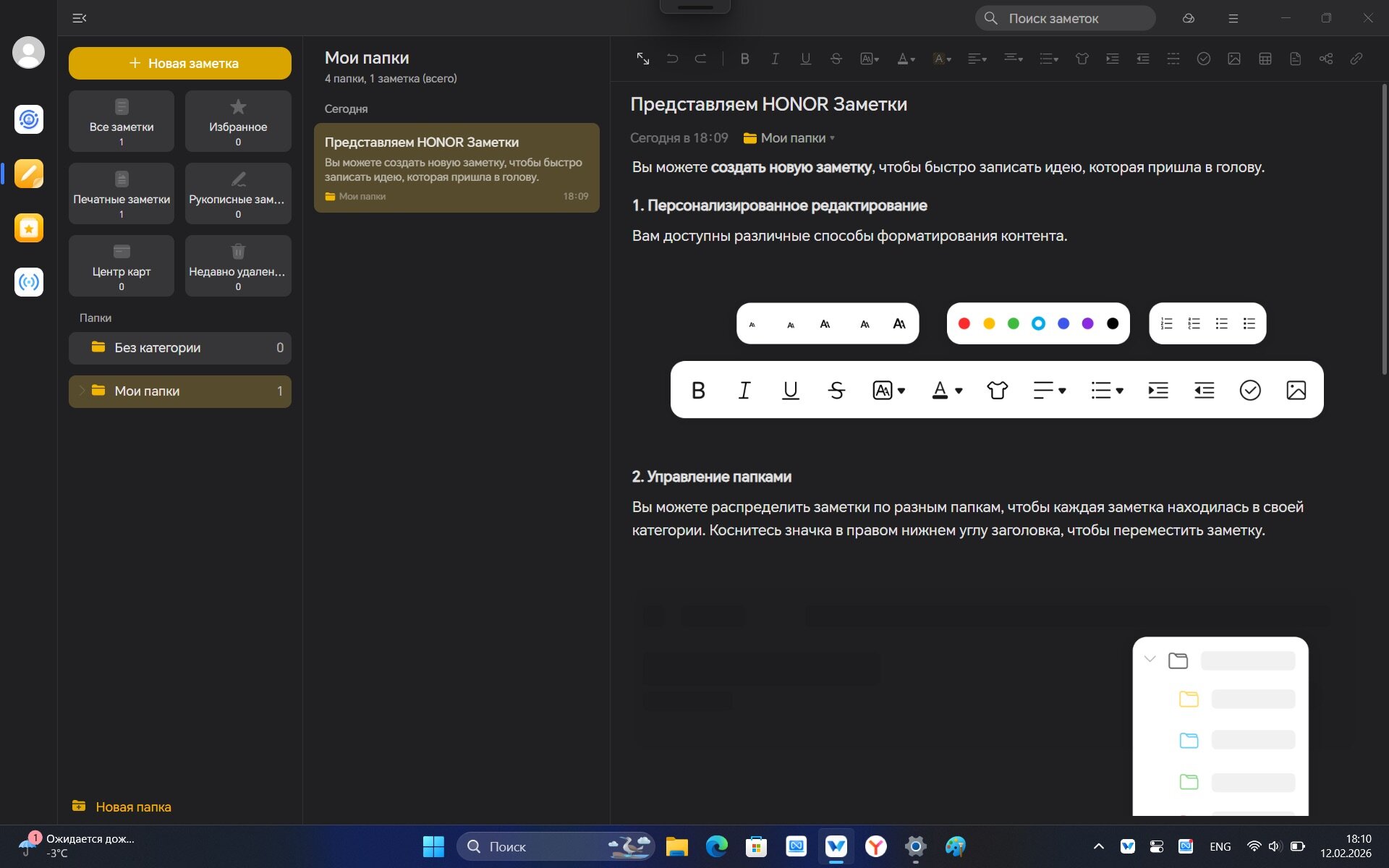Insert a table into the note
This screenshot has height=868, width=1389.
click(x=1265, y=59)
